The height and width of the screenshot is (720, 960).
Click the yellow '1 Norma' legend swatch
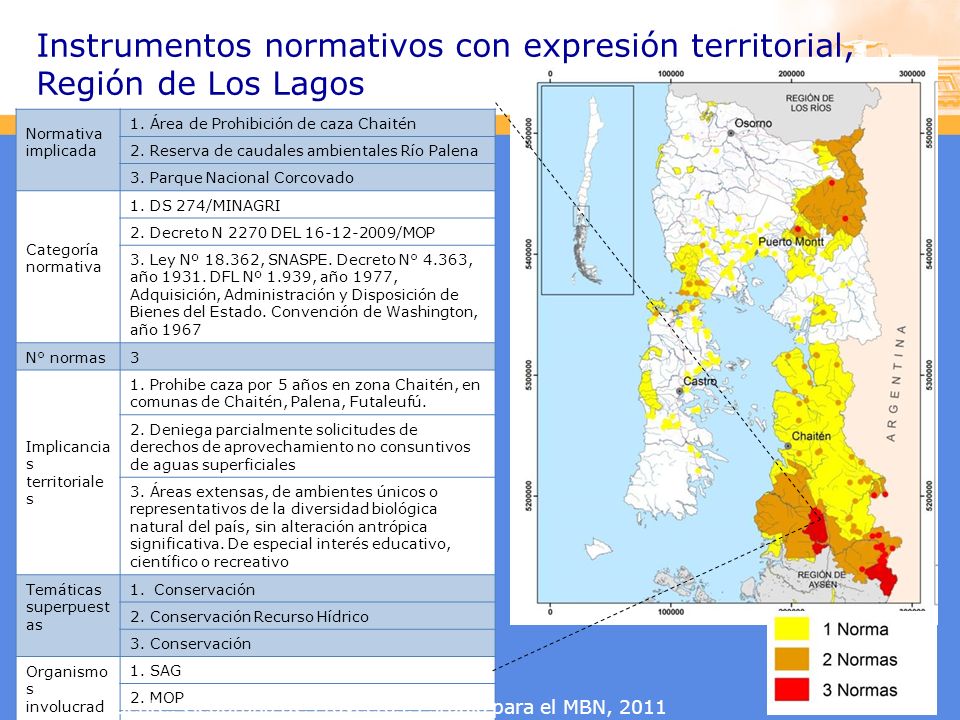click(792, 629)
